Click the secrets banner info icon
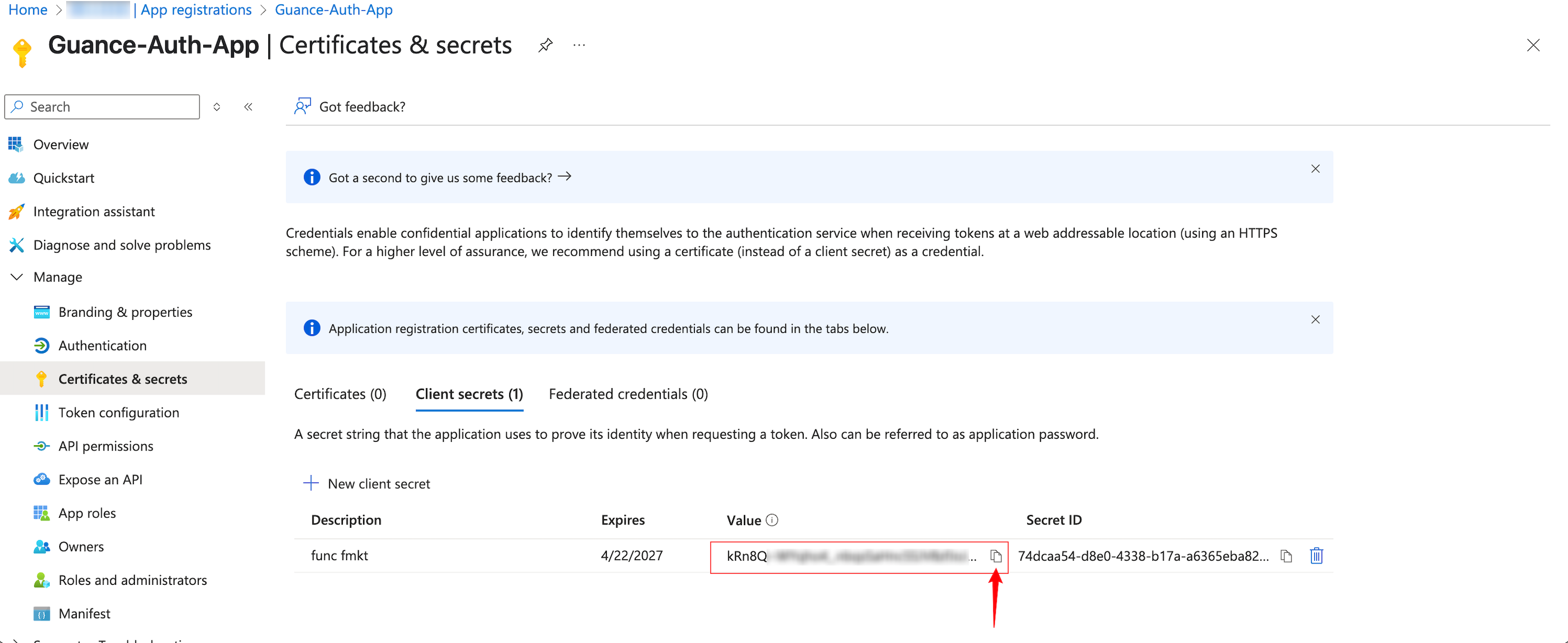Image resolution: width=1568 pixels, height=643 pixels. [x=311, y=328]
